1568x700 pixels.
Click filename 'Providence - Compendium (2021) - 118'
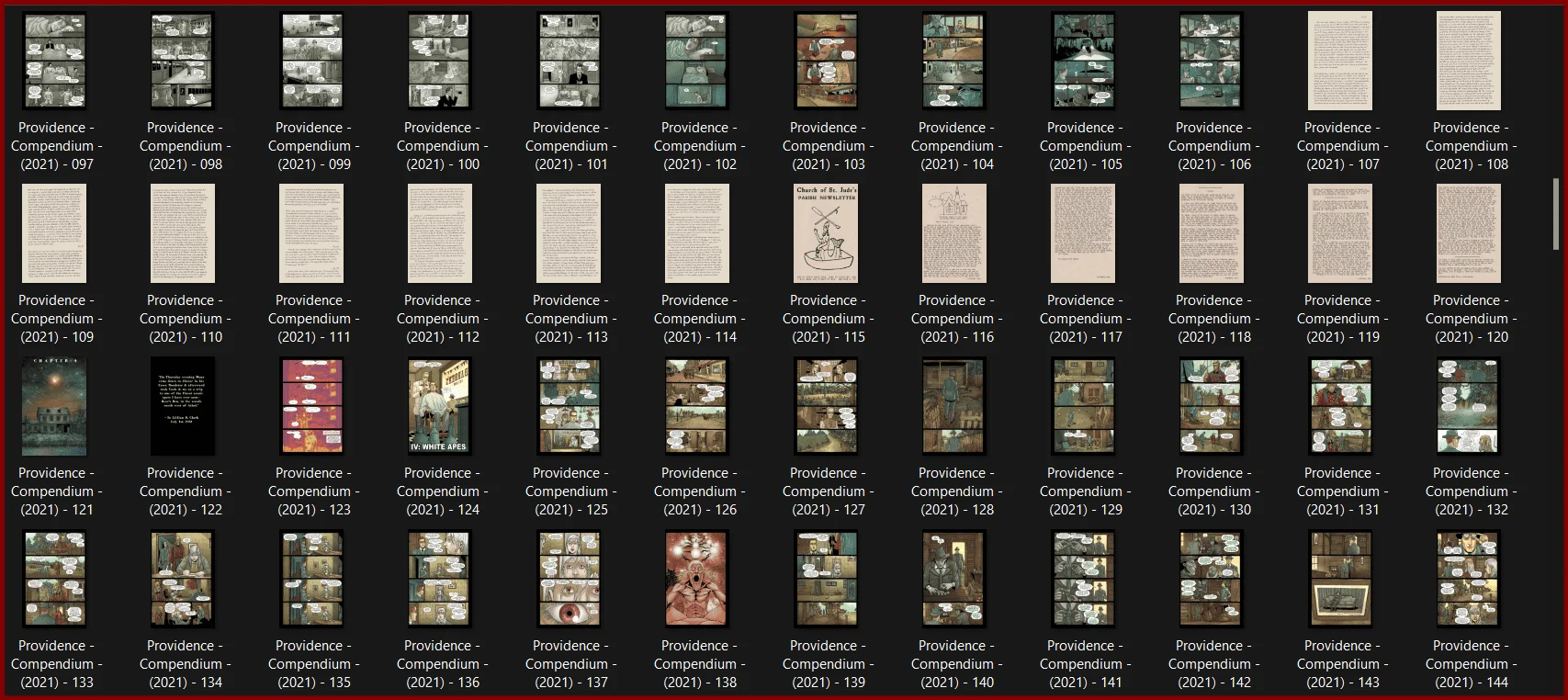pos(1213,319)
